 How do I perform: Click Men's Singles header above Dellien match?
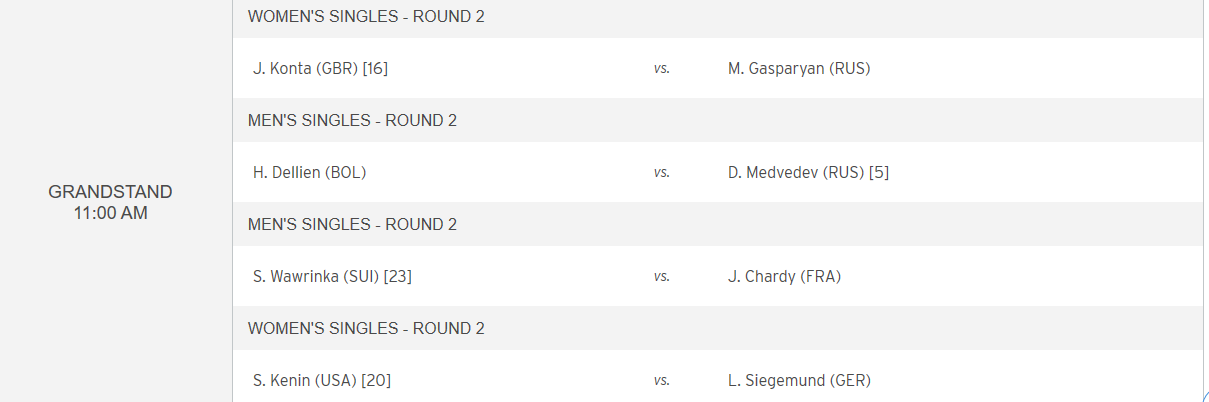click(x=352, y=121)
